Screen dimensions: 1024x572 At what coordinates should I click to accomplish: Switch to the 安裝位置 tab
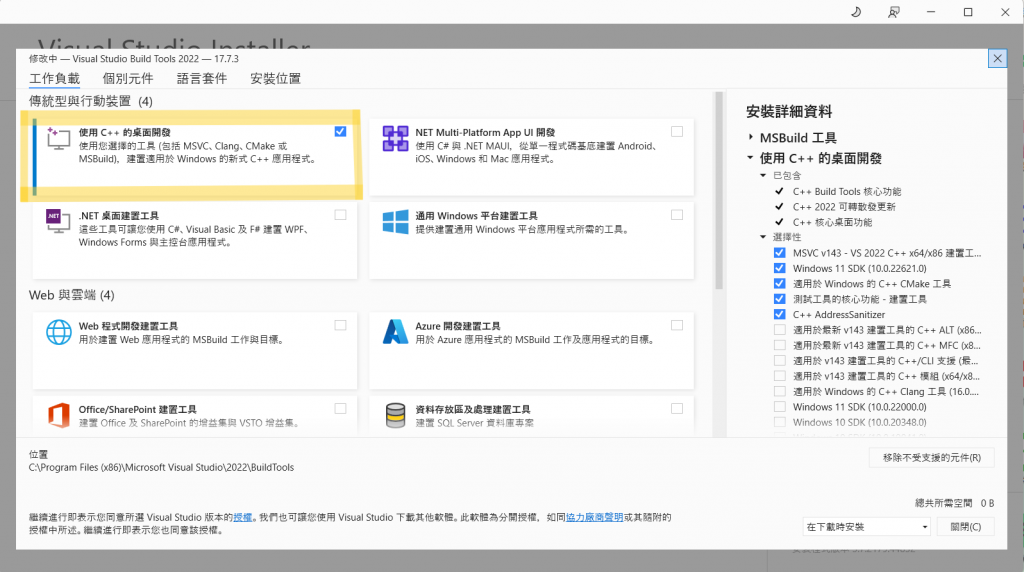click(276, 78)
